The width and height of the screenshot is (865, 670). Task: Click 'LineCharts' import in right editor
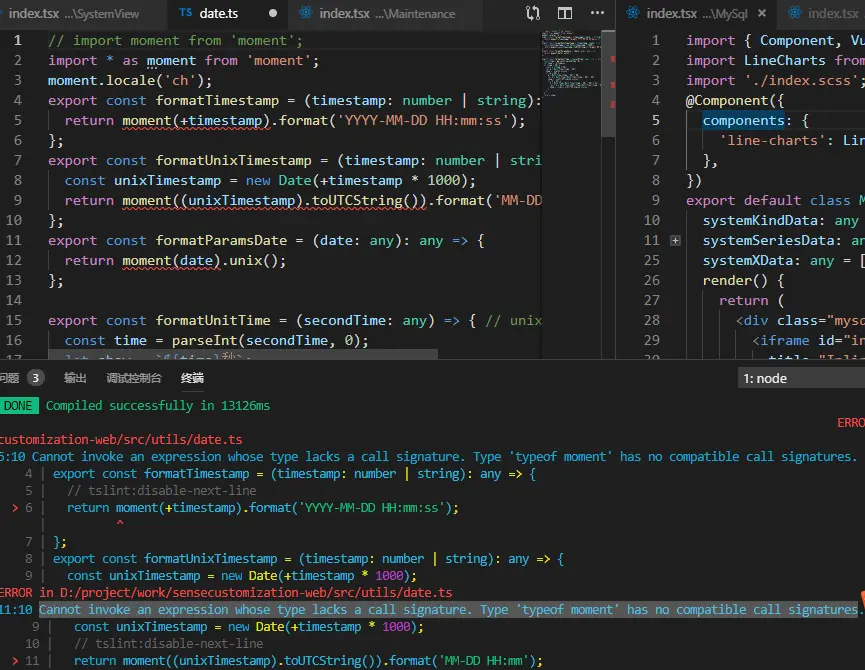[x=784, y=60]
